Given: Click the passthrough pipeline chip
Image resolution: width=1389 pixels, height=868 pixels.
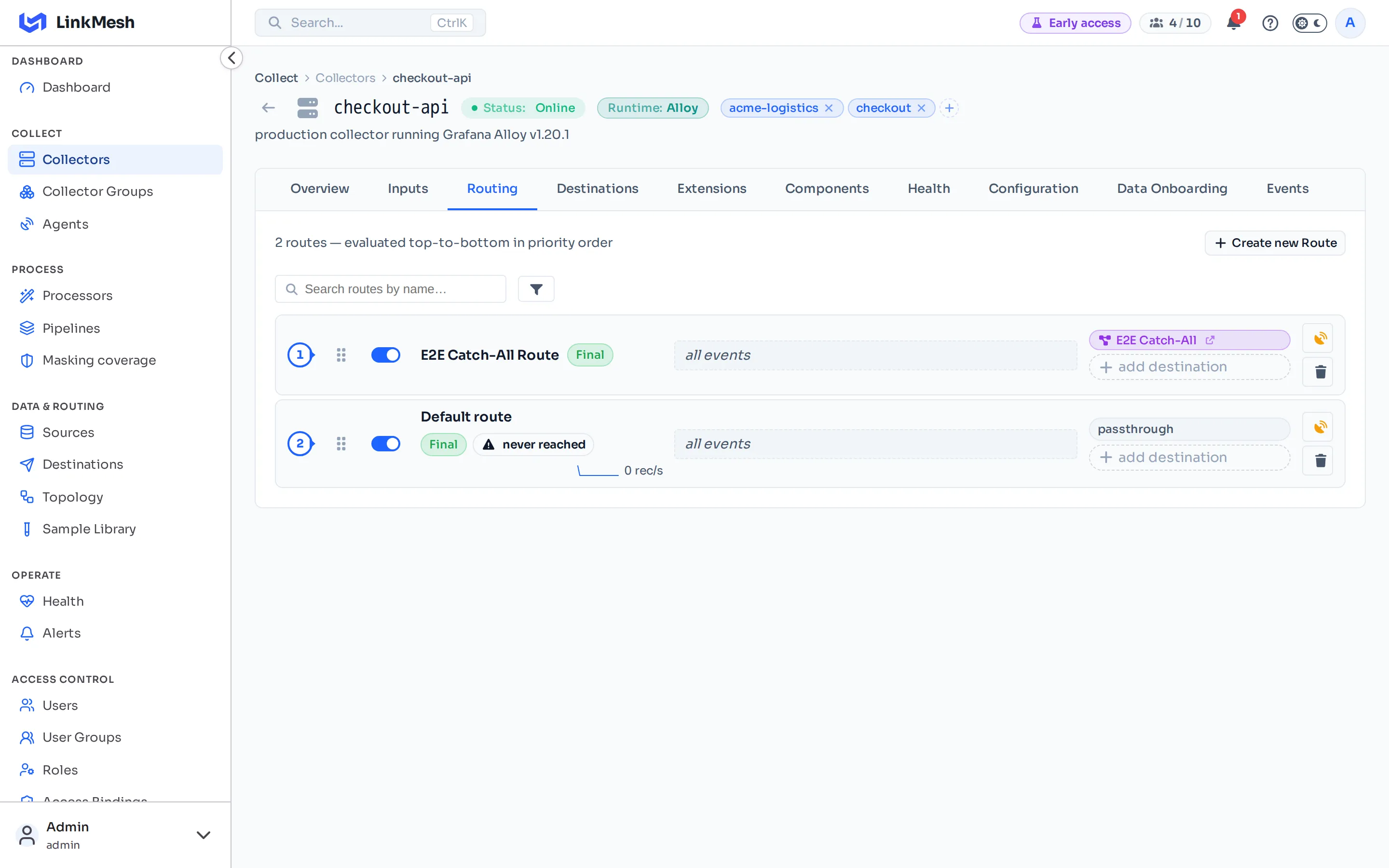Looking at the screenshot, I should click(x=1189, y=429).
